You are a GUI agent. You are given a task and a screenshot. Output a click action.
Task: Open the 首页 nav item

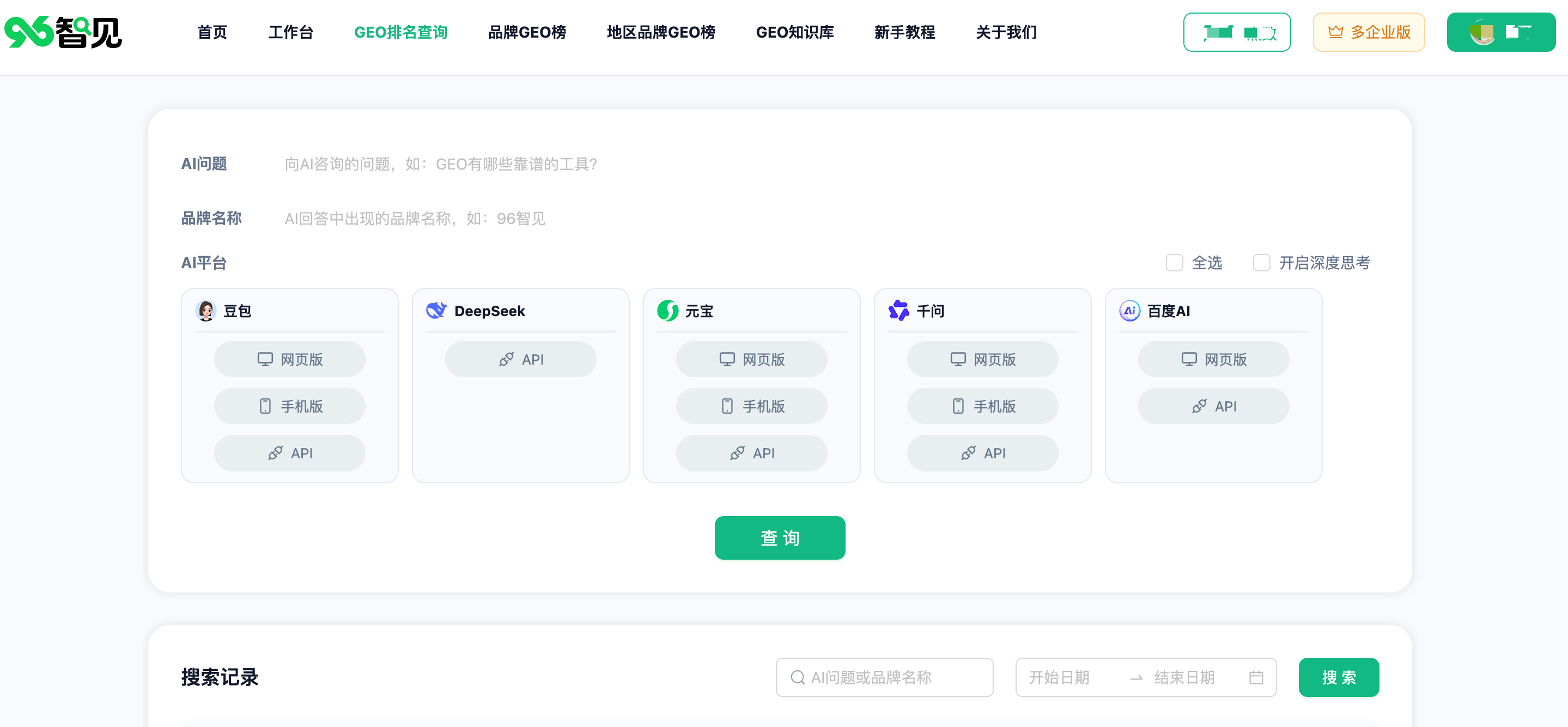[212, 32]
